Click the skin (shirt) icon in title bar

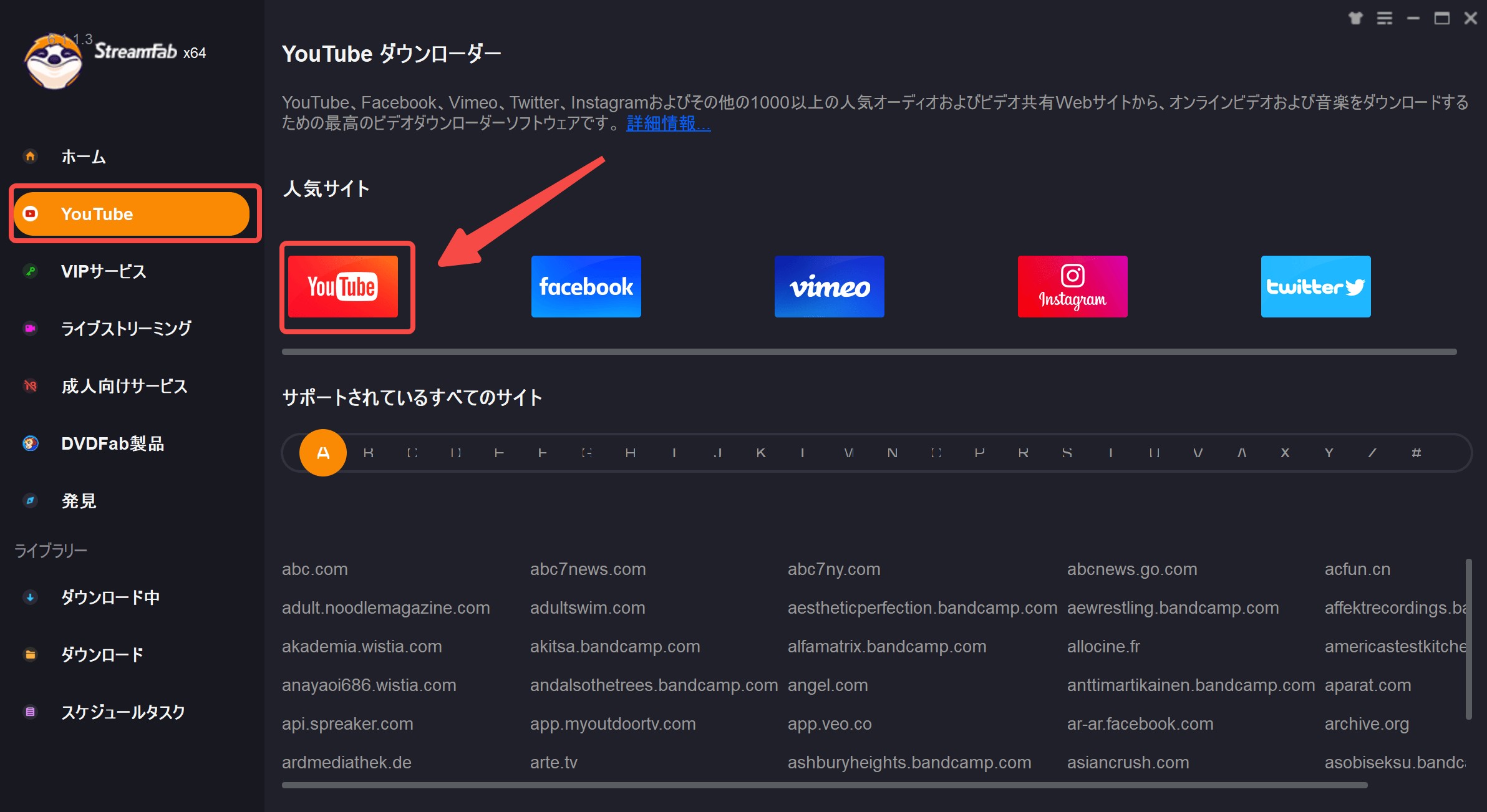pyautogui.click(x=1355, y=18)
